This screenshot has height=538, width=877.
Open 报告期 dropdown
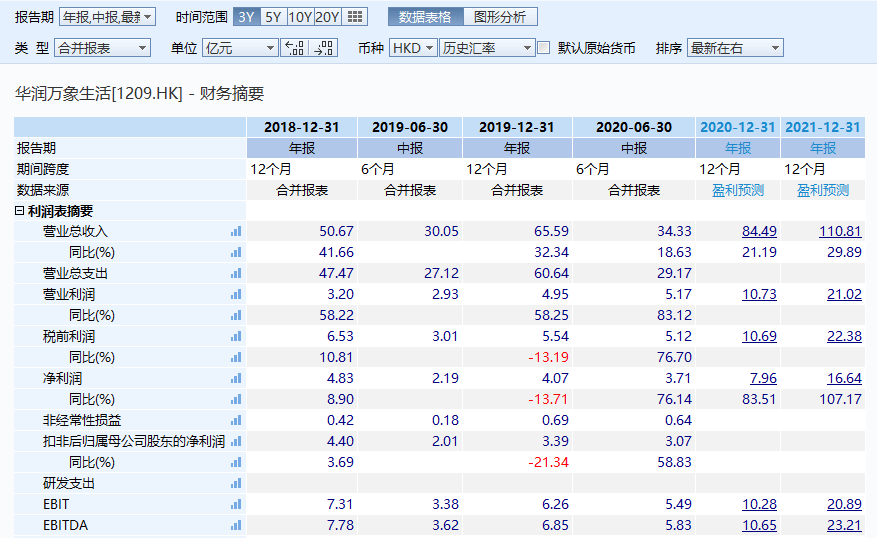[107, 17]
